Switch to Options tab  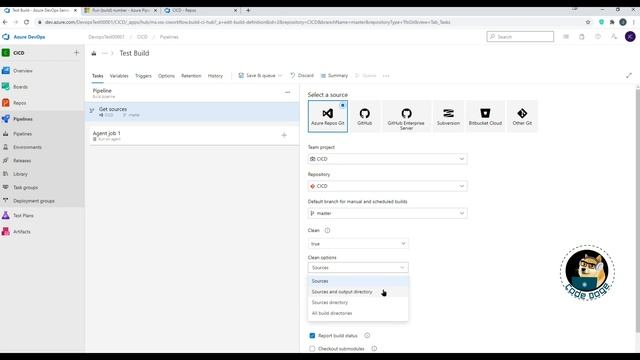coord(166,76)
